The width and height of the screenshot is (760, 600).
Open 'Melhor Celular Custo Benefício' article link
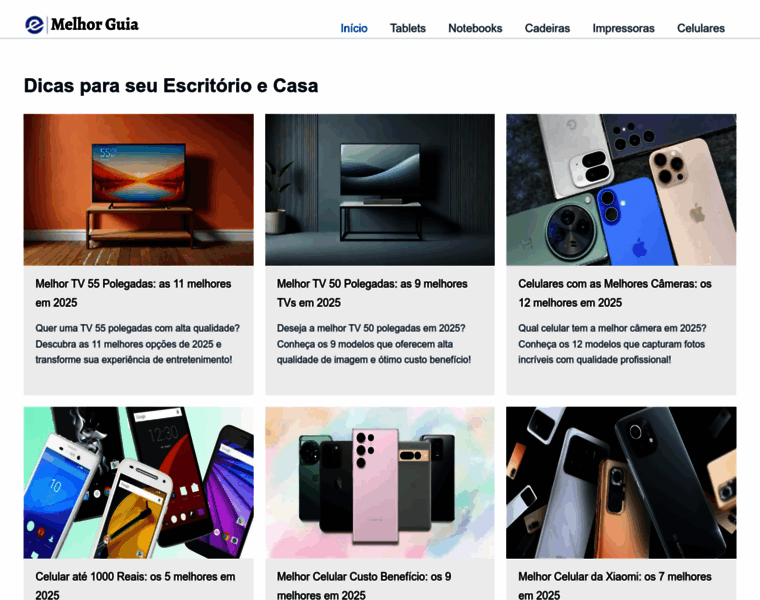(x=364, y=585)
